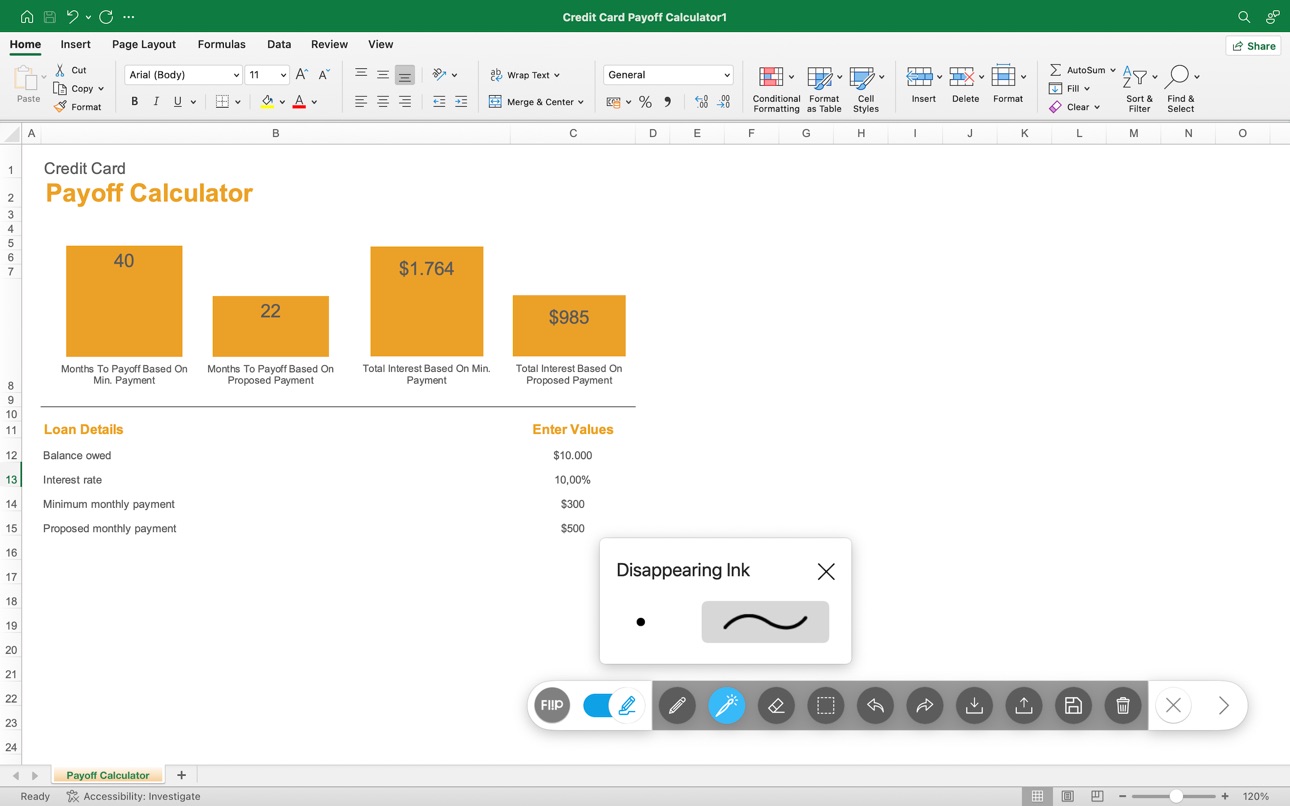Expand the Merge & Center dropdown arrow

pyautogui.click(x=581, y=102)
